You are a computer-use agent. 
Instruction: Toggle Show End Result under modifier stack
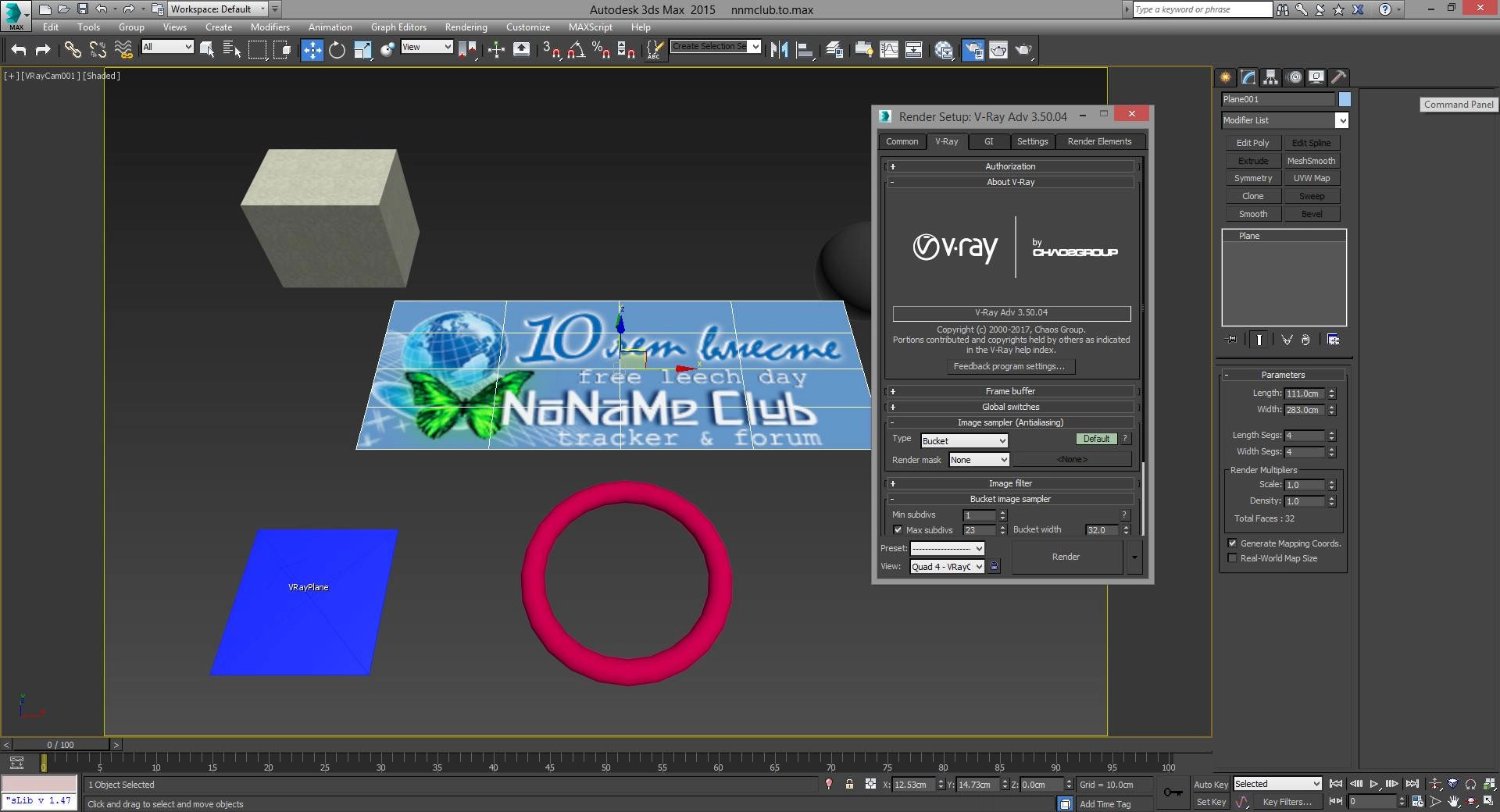click(x=1259, y=340)
